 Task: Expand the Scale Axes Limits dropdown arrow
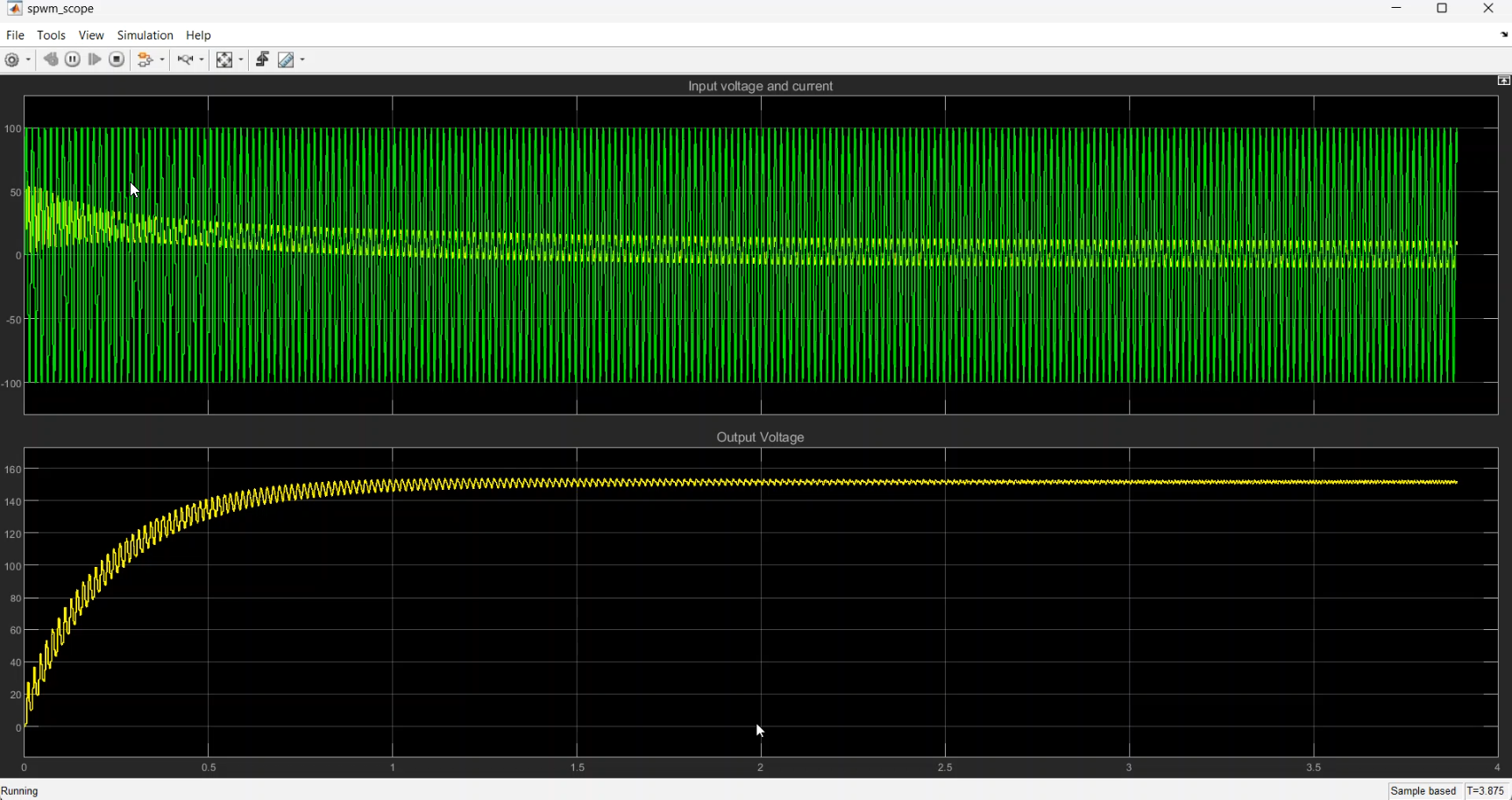240,60
